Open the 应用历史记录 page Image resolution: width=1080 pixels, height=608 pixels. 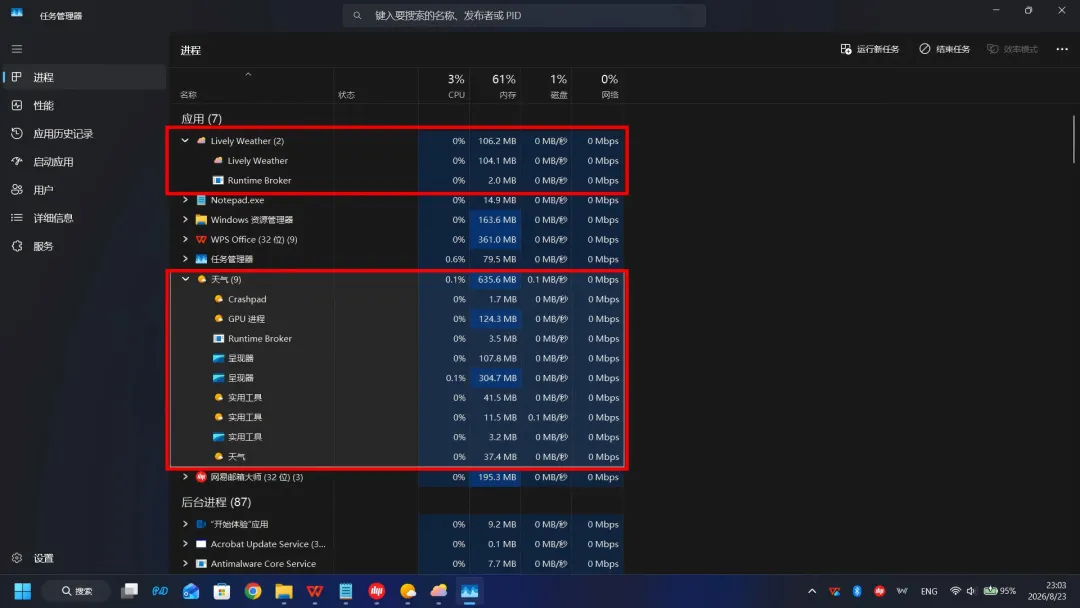tap(84, 134)
